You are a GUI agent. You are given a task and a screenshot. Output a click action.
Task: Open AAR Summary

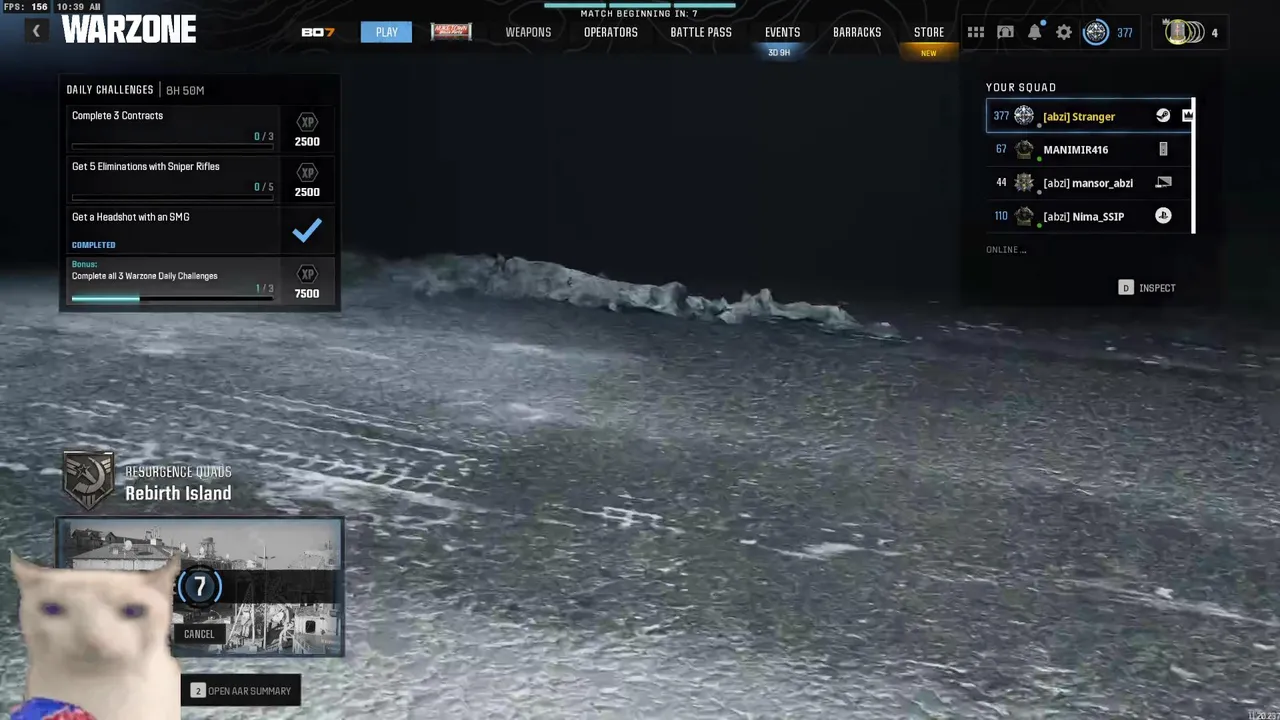(x=241, y=691)
